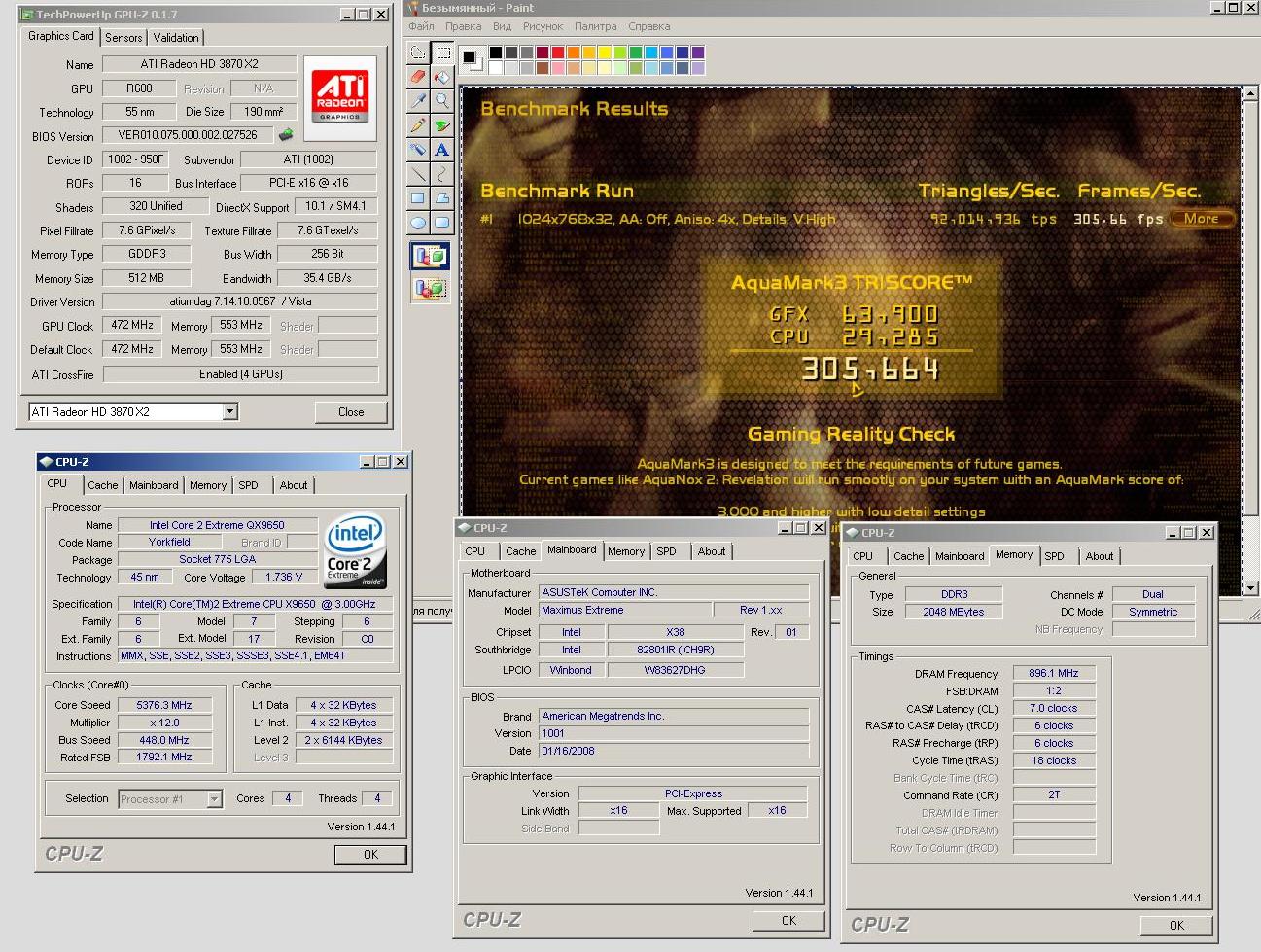Pick the red color swatch in the Paint palette
This screenshot has width=1261, height=952.
point(559,53)
